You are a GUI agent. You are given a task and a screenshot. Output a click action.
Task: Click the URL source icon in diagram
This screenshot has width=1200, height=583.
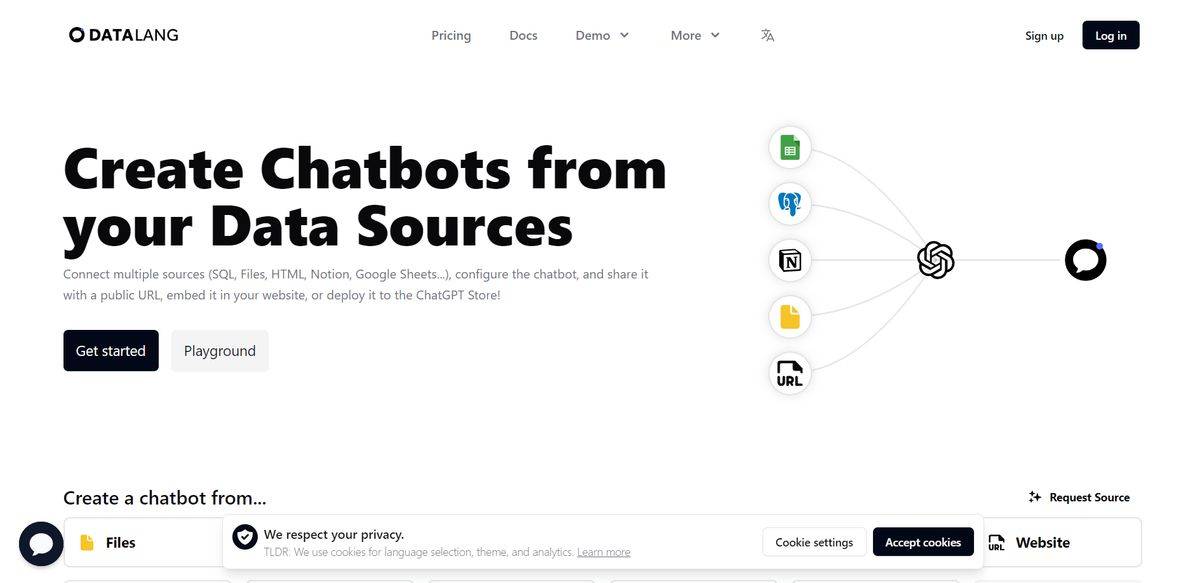(x=789, y=374)
